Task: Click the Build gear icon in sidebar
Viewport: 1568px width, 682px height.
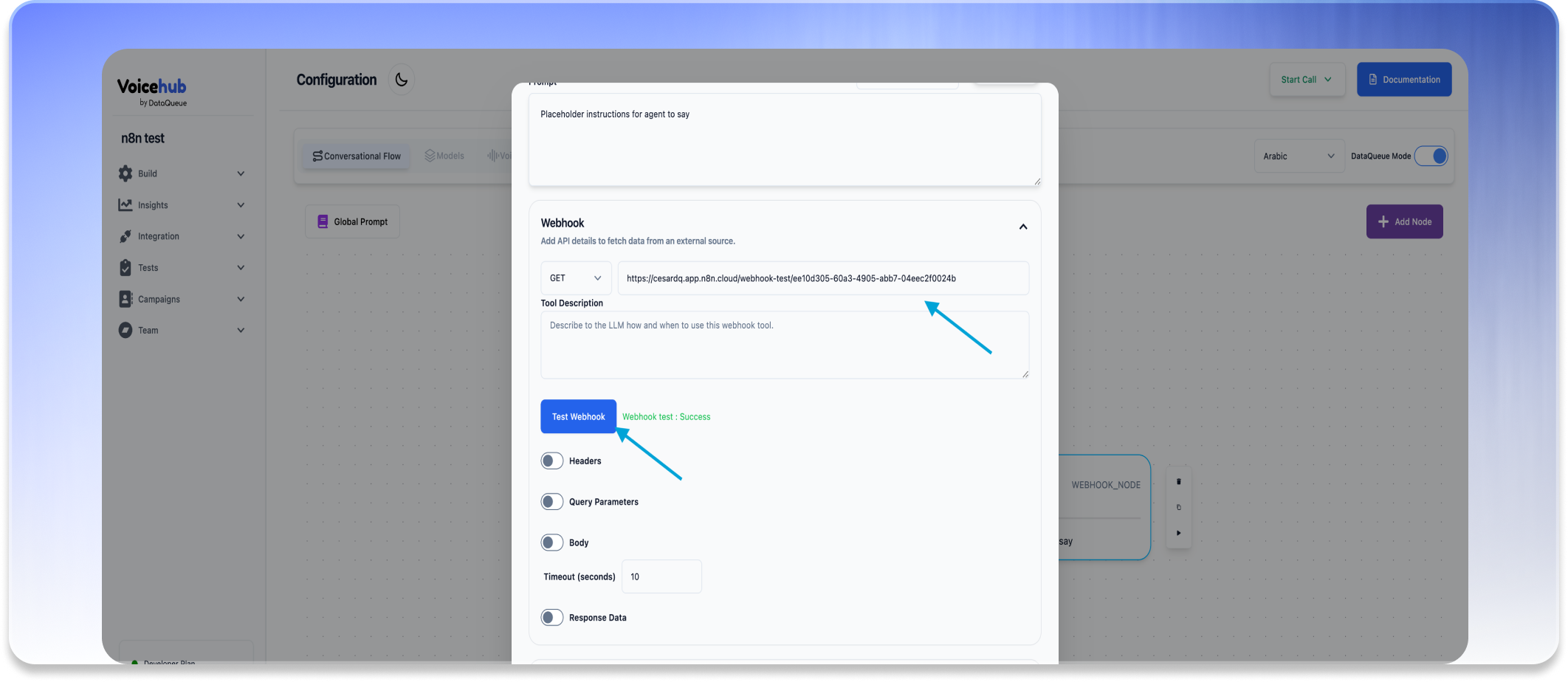Action: [x=125, y=173]
